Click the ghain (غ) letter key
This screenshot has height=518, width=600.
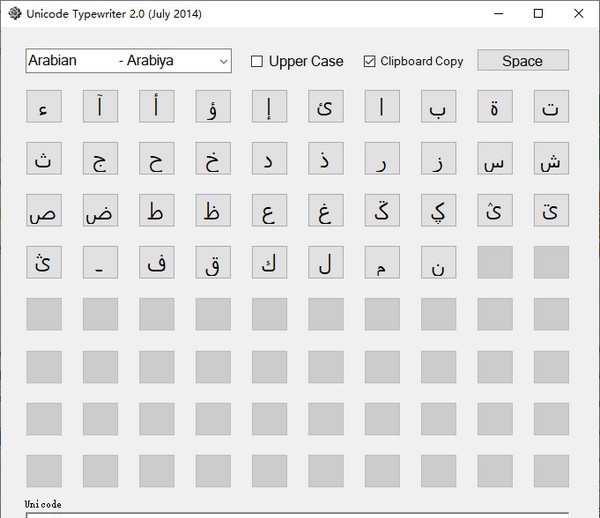326,210
